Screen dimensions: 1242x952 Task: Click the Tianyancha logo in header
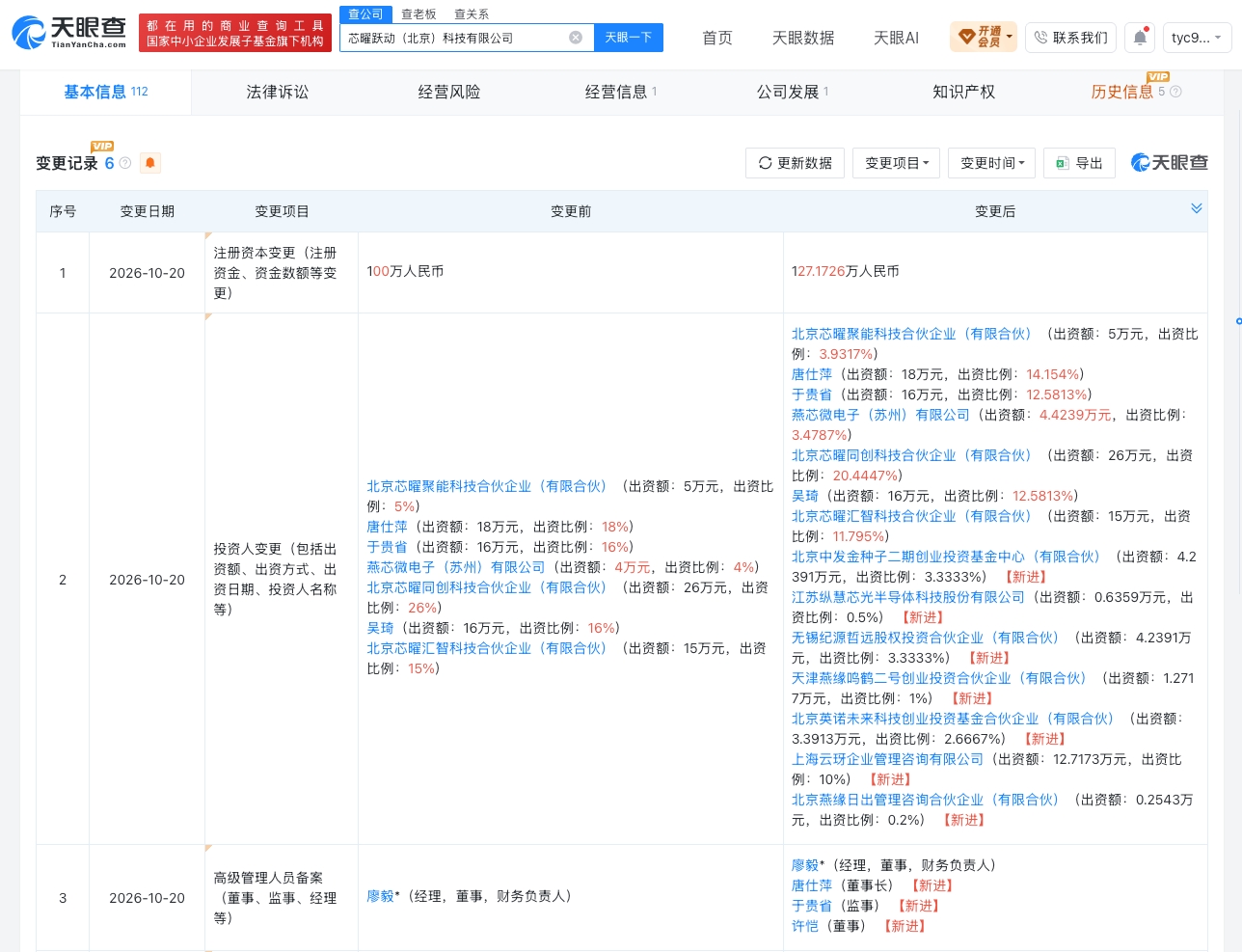[x=69, y=33]
